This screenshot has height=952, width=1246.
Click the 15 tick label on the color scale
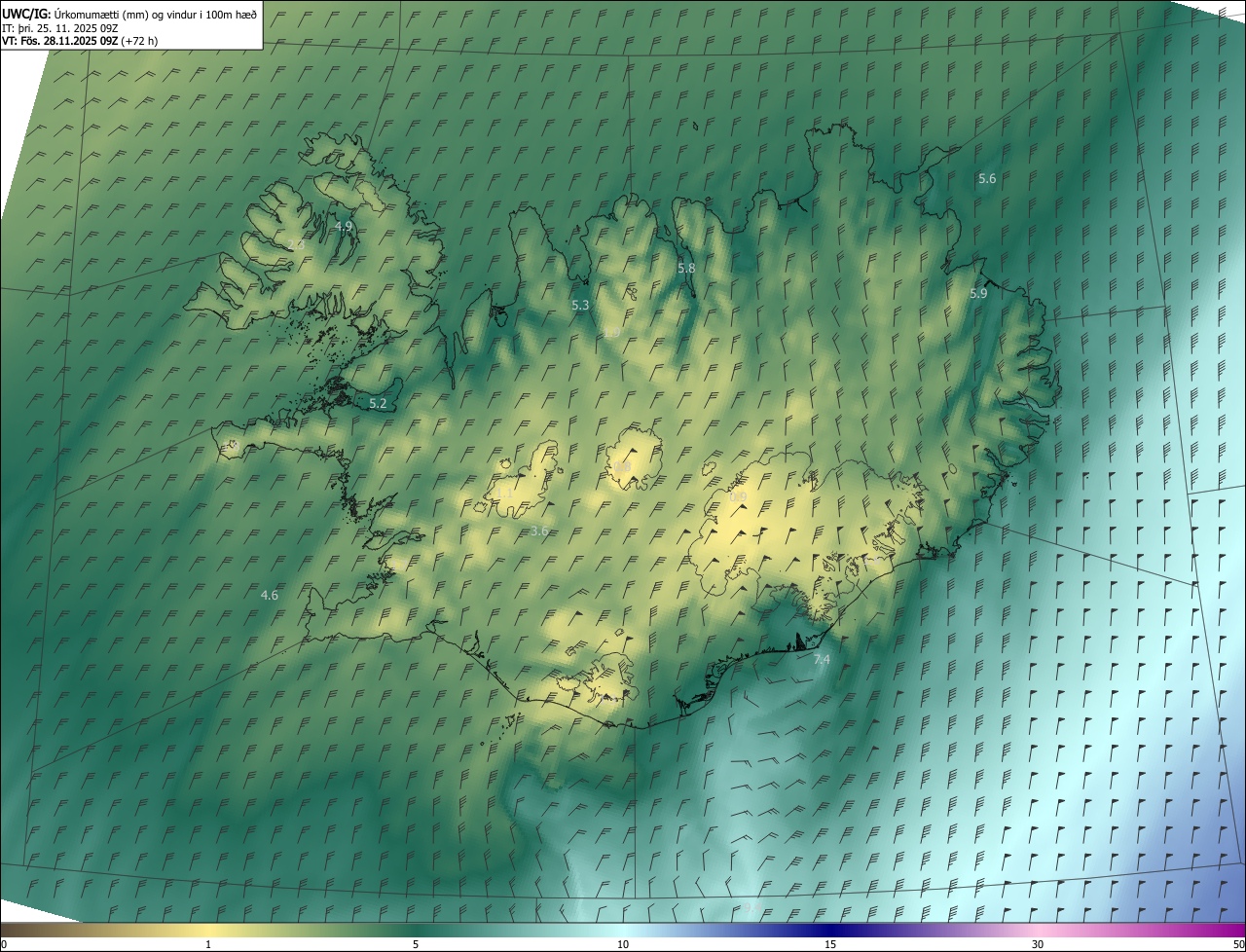pyautogui.click(x=830, y=945)
